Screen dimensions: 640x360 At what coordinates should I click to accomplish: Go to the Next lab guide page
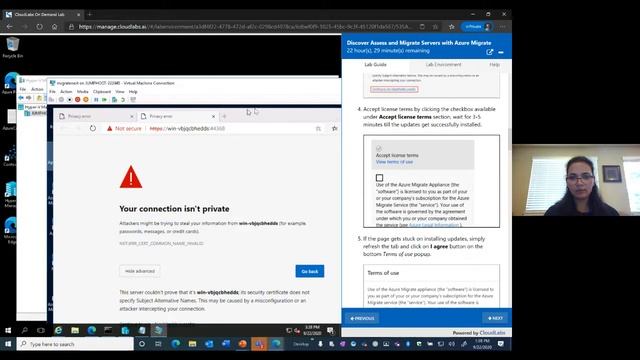click(x=495, y=318)
